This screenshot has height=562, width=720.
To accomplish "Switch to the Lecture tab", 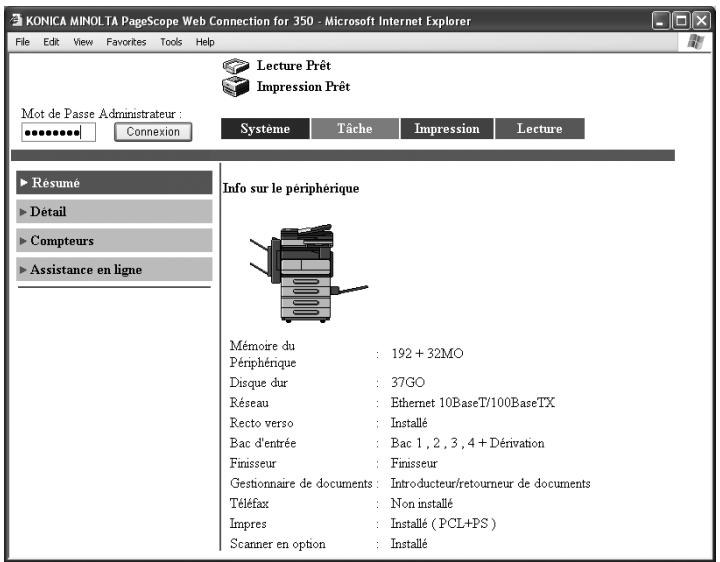I will (x=540, y=129).
